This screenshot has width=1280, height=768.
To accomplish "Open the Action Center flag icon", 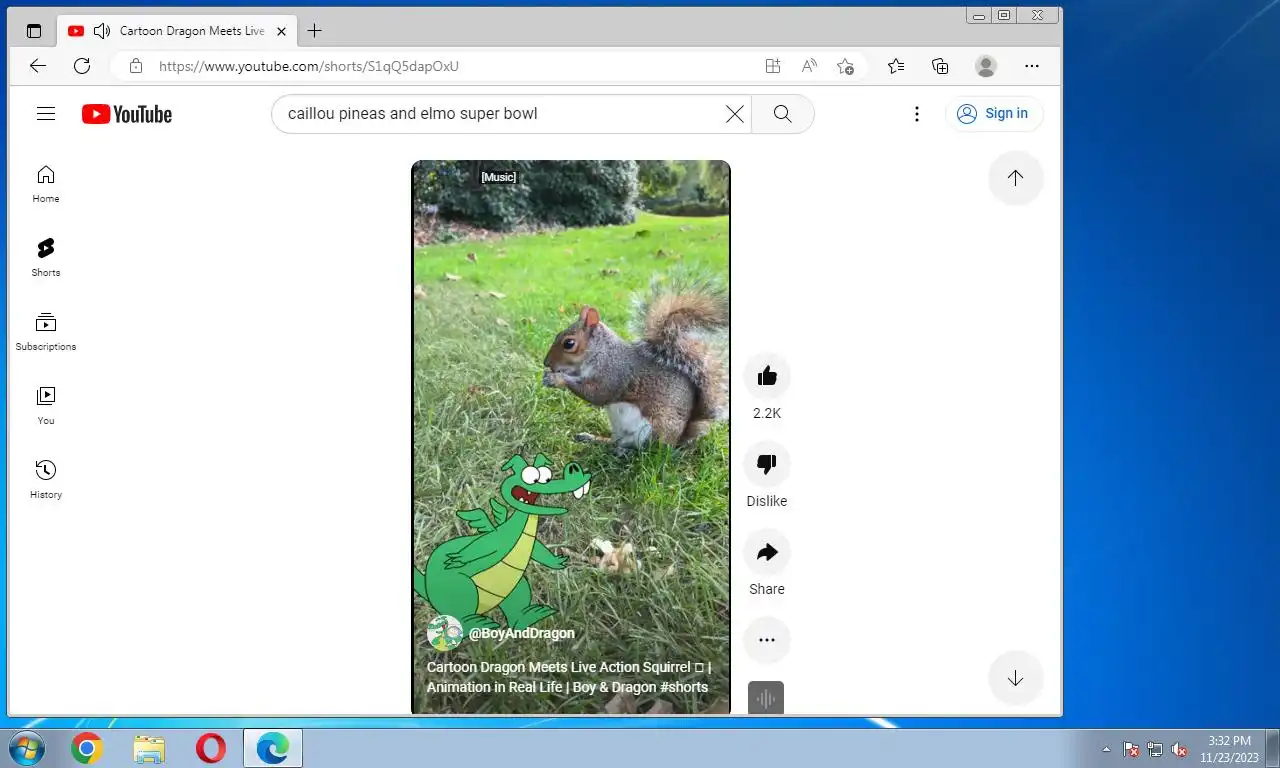I will pos(1131,749).
